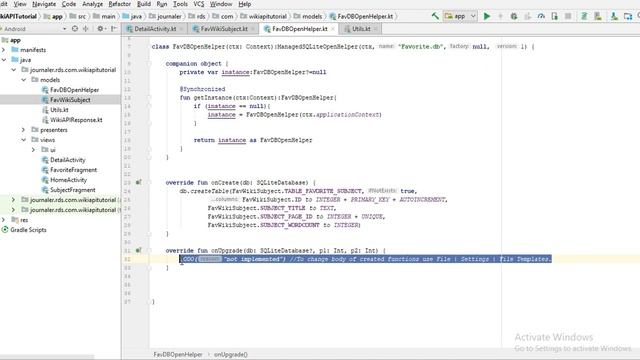Expand the manifests folder arrow

click(x=4, y=50)
